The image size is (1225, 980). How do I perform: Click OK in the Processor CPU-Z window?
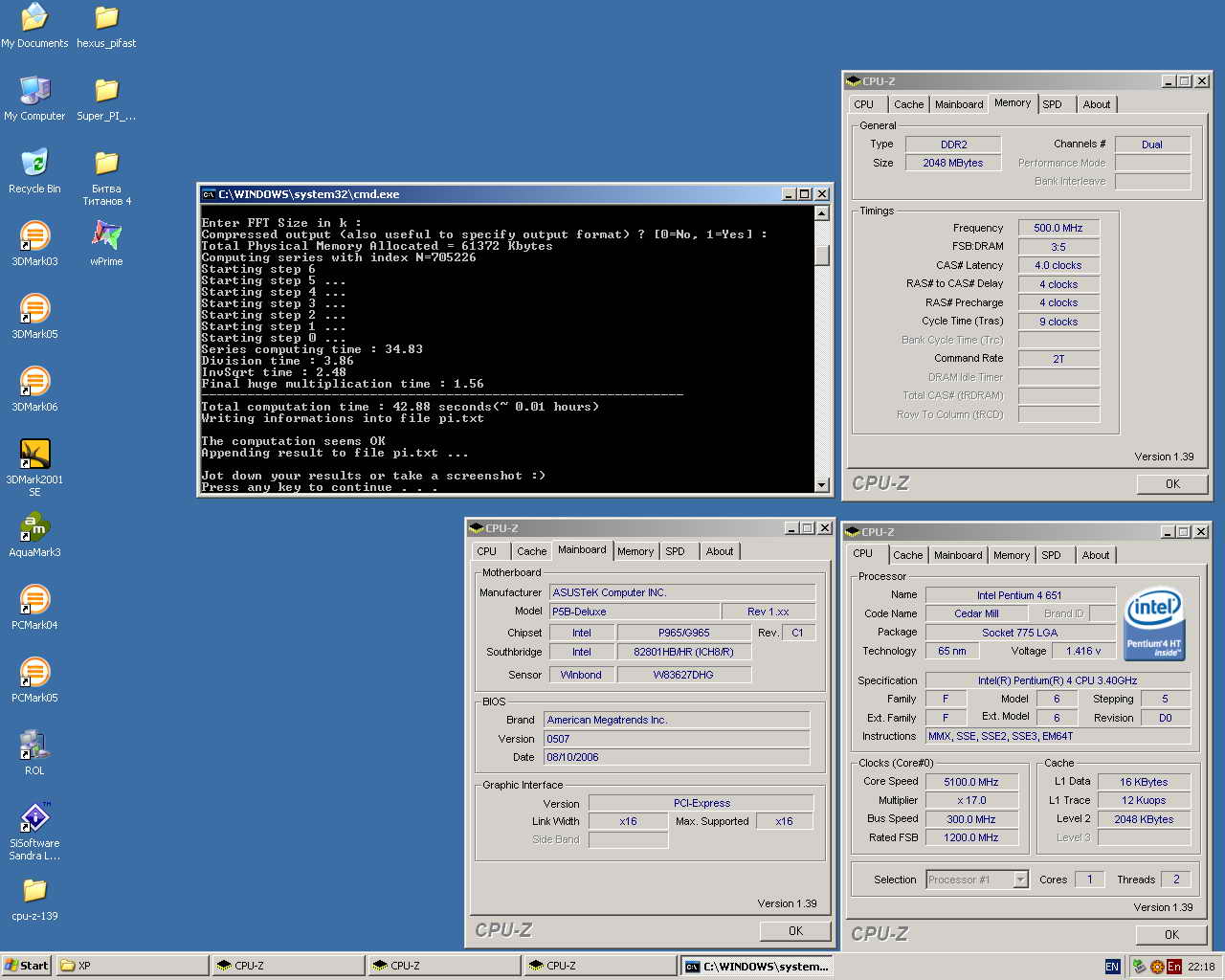[1171, 935]
